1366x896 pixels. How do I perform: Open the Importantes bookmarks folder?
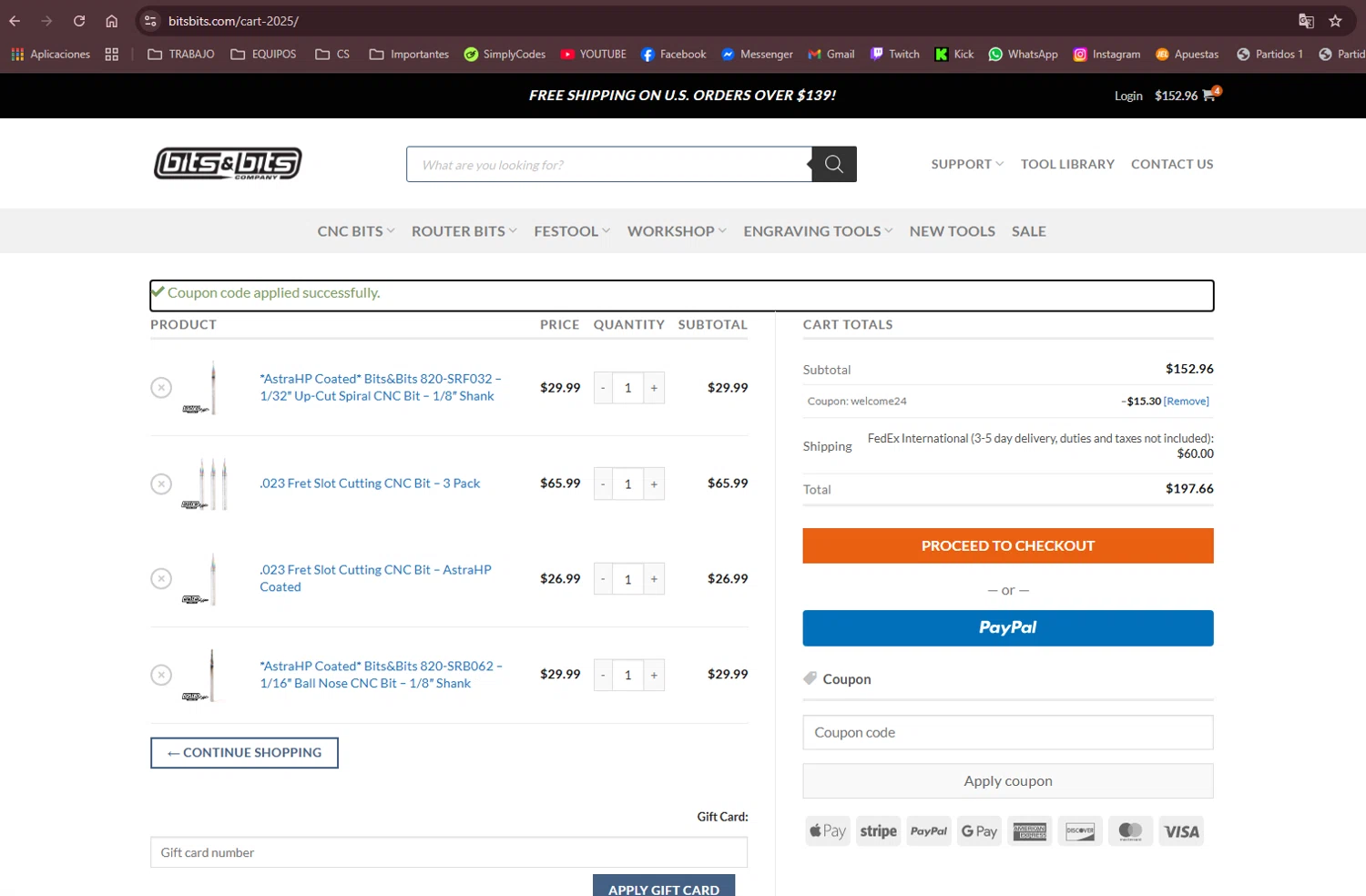point(409,55)
